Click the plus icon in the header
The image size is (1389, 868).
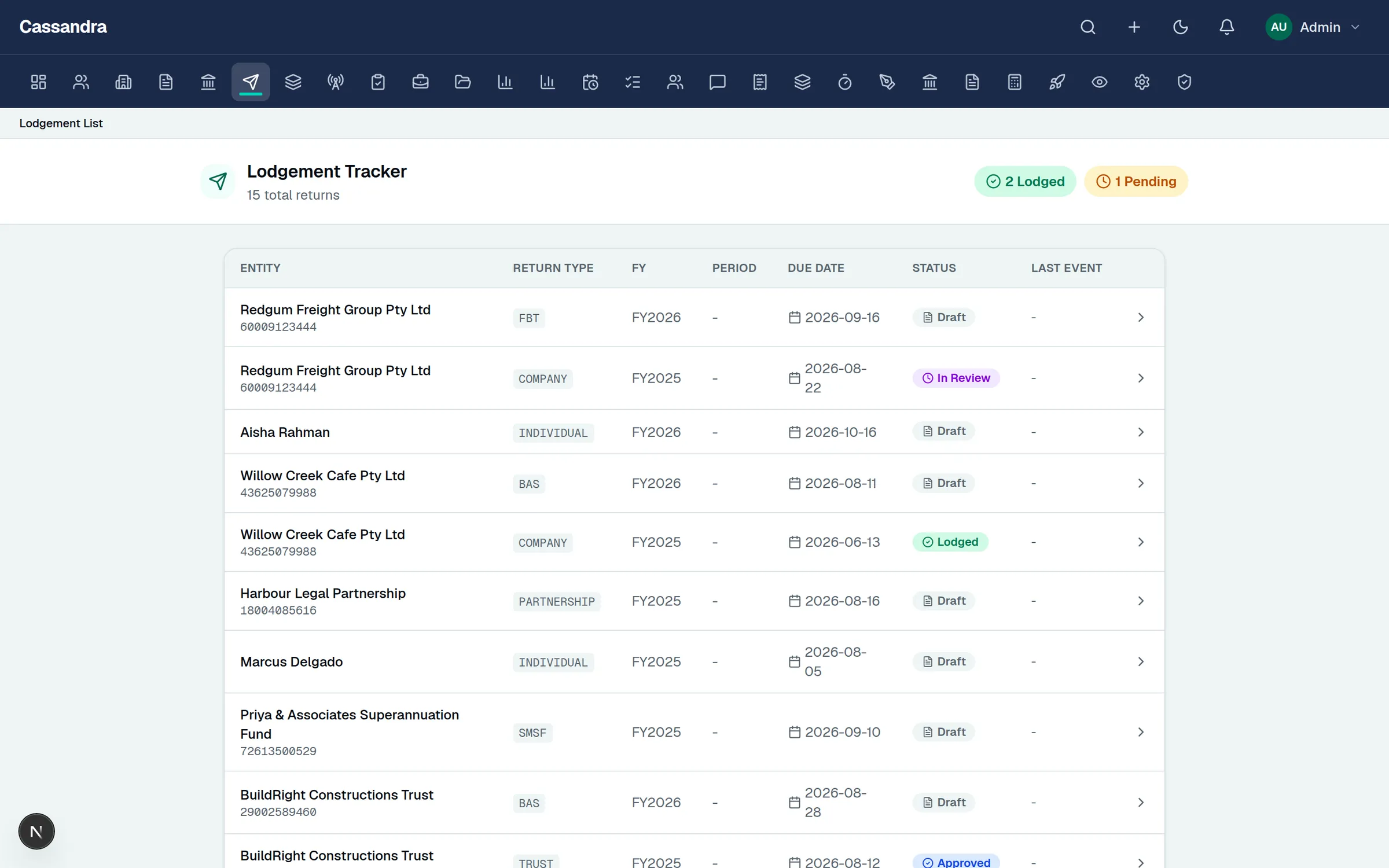click(1134, 27)
